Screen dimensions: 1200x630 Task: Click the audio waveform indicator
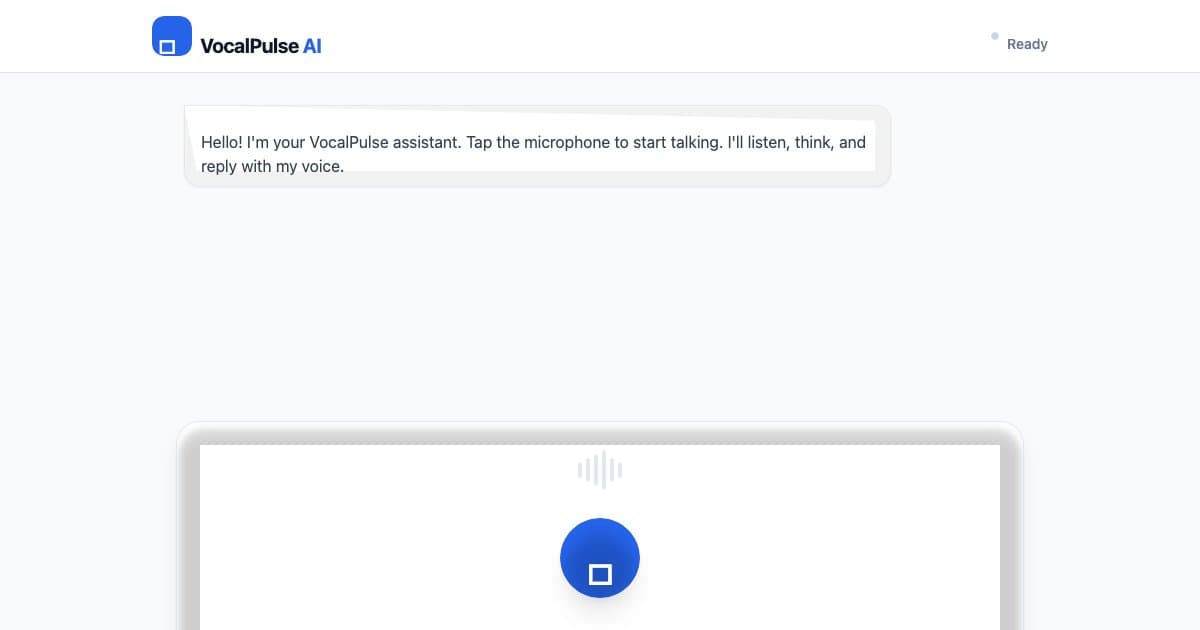[x=600, y=470]
